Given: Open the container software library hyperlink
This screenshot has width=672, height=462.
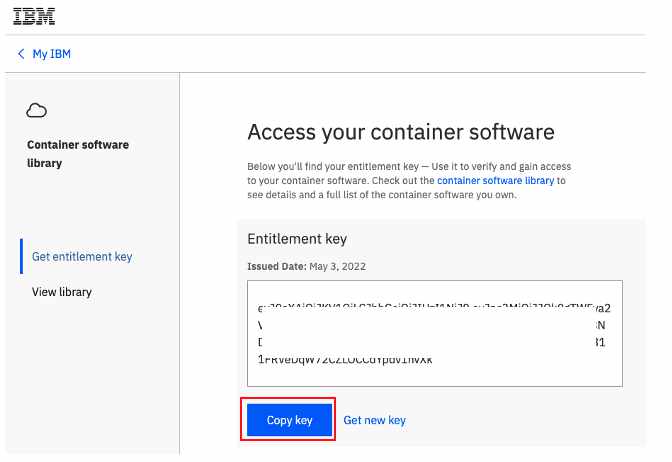Looking at the screenshot, I should (495, 180).
